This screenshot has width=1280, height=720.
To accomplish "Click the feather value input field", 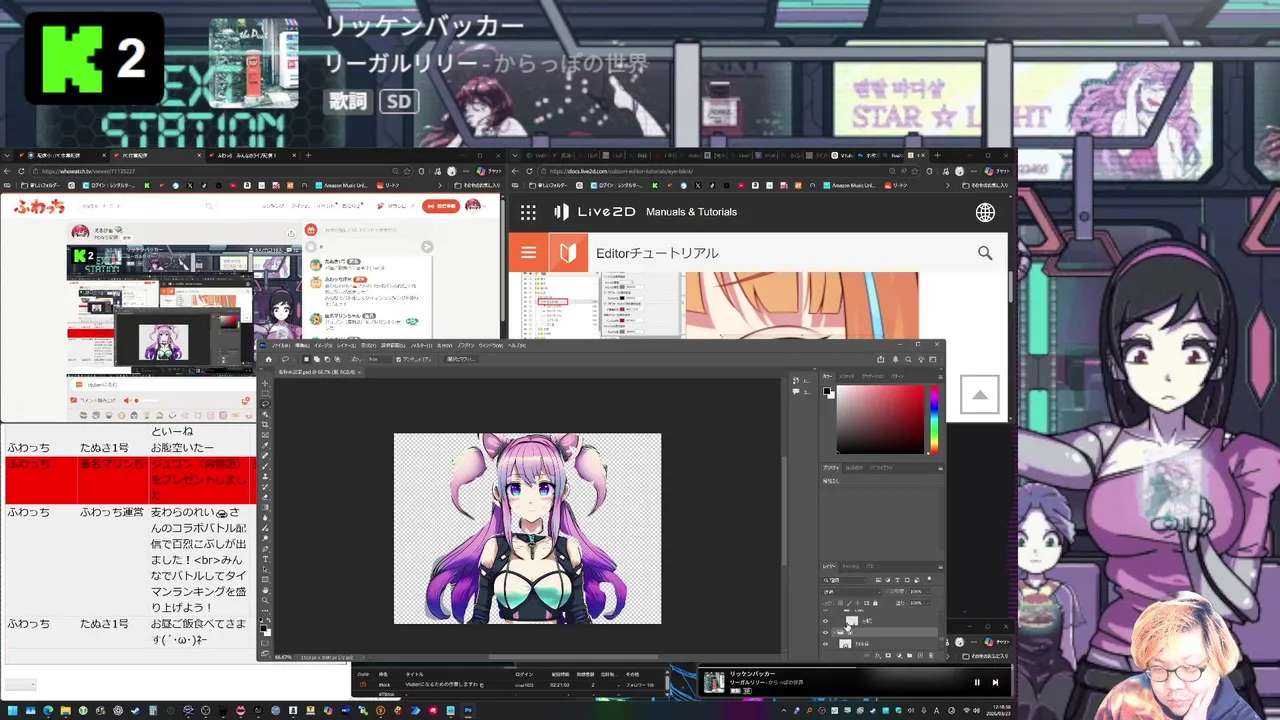I will click(x=380, y=359).
